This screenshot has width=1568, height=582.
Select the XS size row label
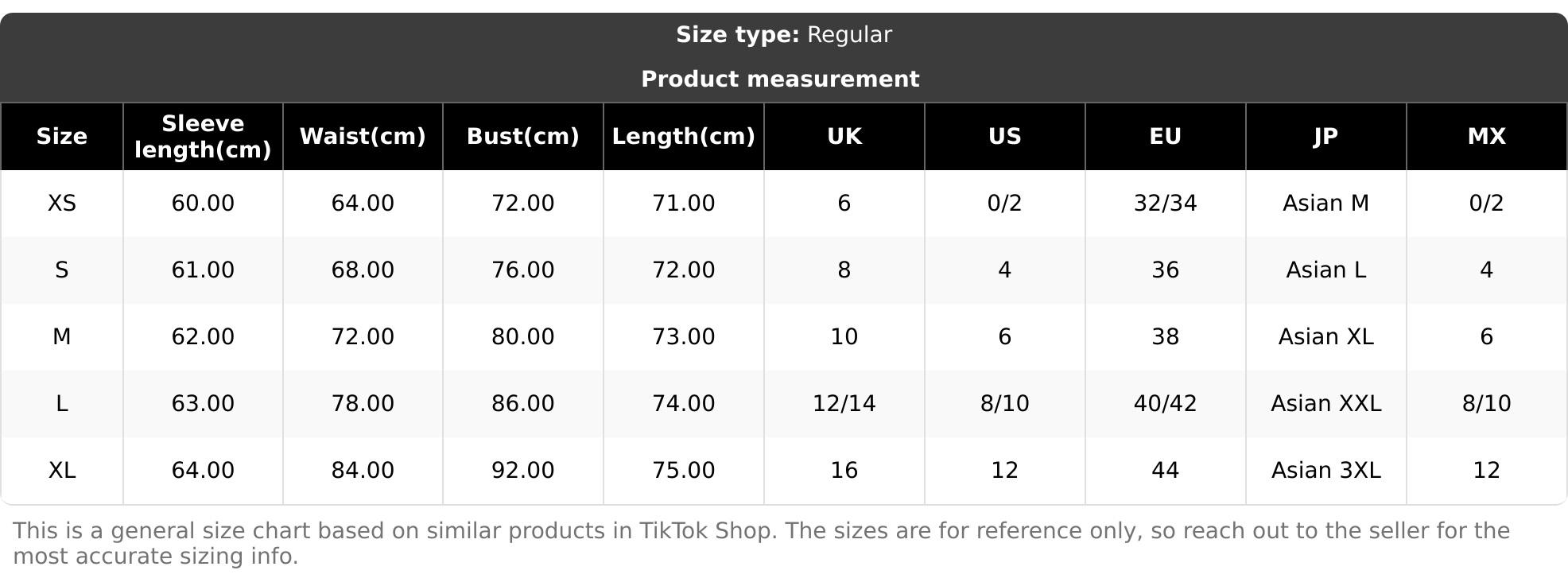[62, 204]
